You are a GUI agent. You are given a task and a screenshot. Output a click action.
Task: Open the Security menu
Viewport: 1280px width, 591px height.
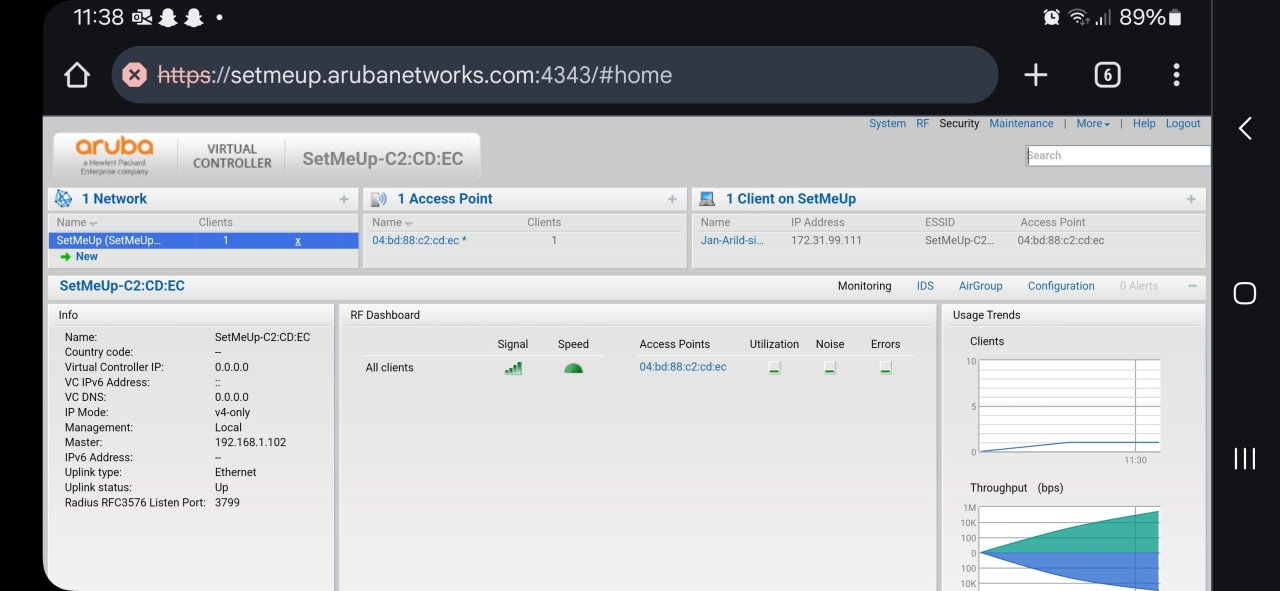click(x=959, y=124)
